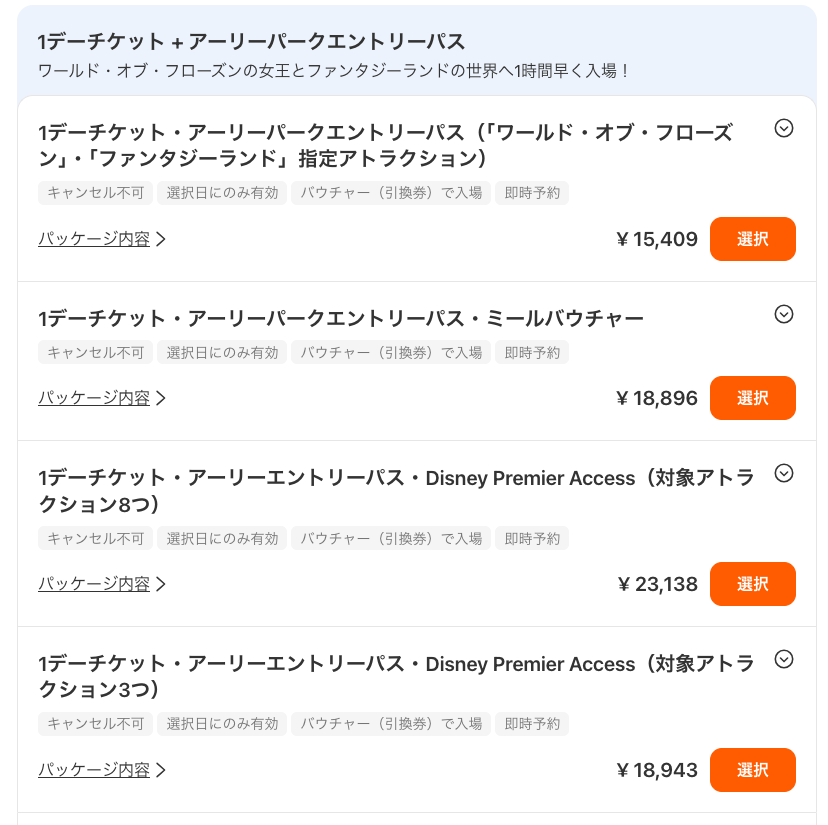Image resolution: width=828 pixels, height=825 pixels.
Task: Click the 即時予約 tag on the meal voucher ticket
Action: 532,352
